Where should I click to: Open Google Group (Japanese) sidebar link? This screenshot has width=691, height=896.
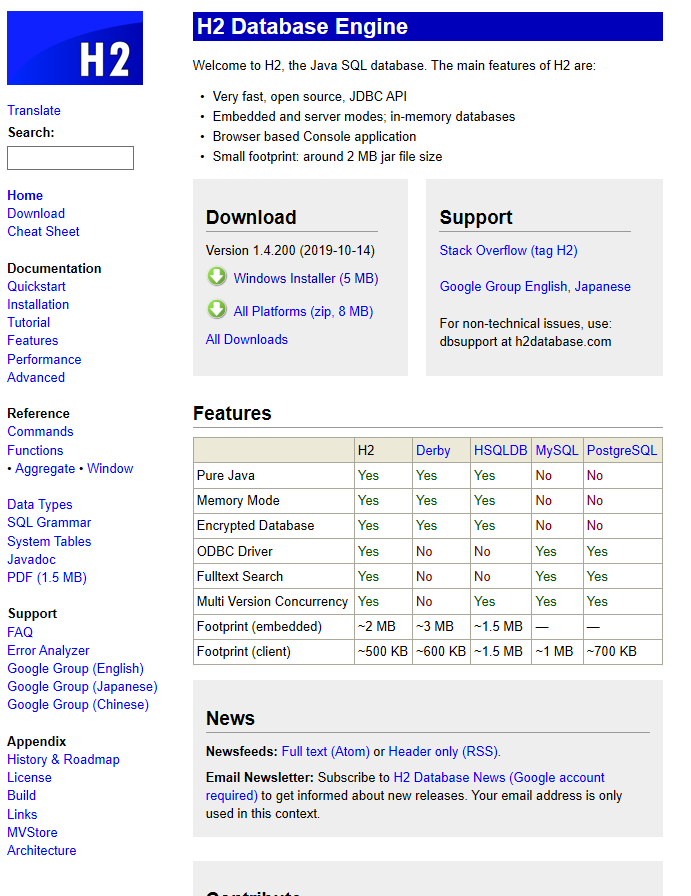(82, 686)
